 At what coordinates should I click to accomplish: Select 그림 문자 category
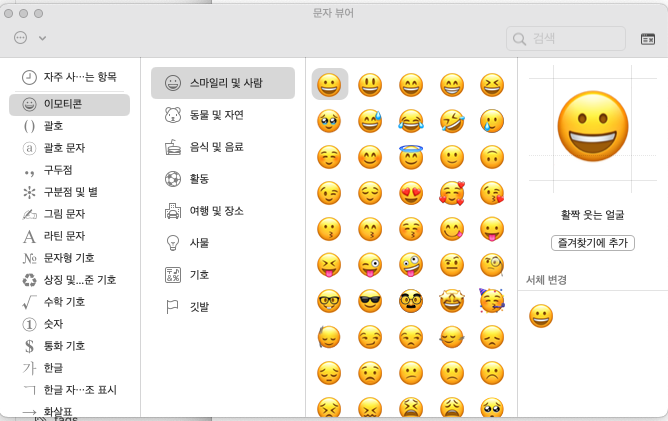69,214
